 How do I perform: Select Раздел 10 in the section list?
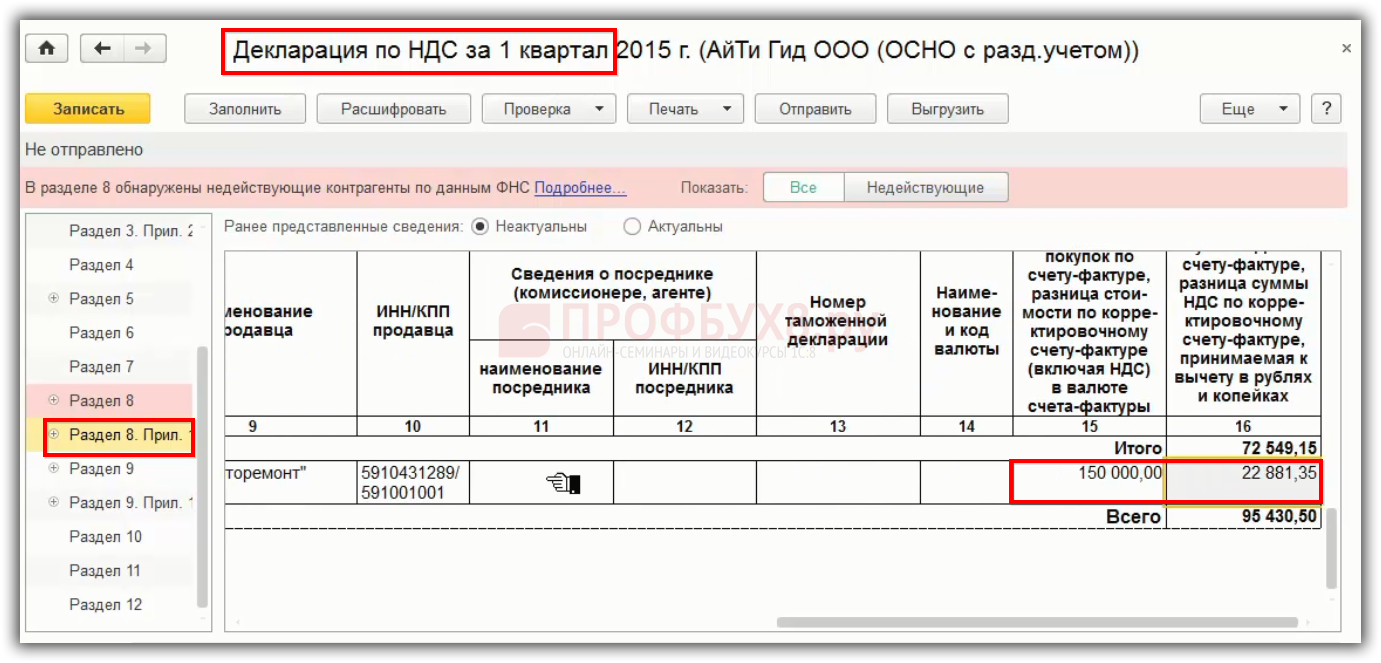pyautogui.click(x=105, y=537)
